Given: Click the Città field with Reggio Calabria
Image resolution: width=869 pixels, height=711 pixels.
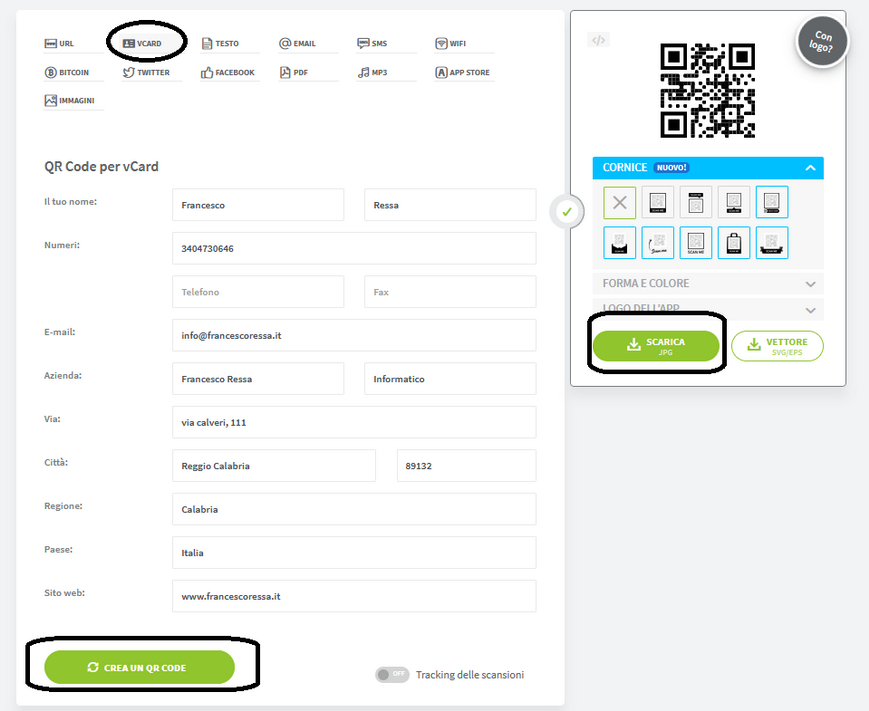Looking at the screenshot, I should click(274, 466).
